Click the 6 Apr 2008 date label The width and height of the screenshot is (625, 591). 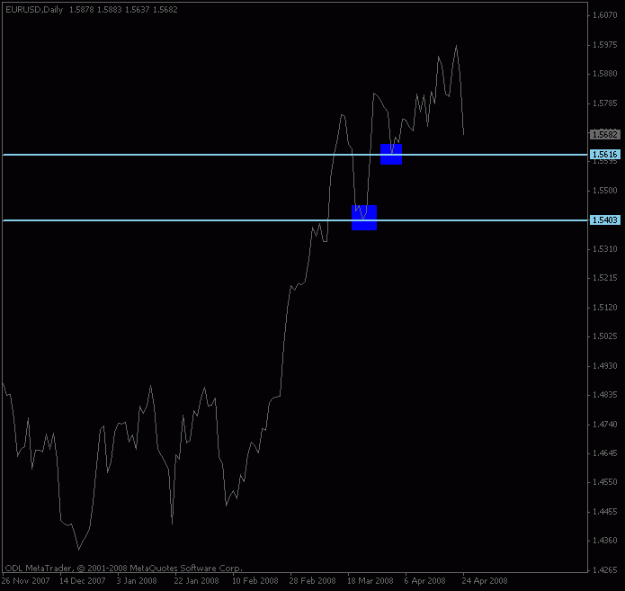(x=425, y=581)
